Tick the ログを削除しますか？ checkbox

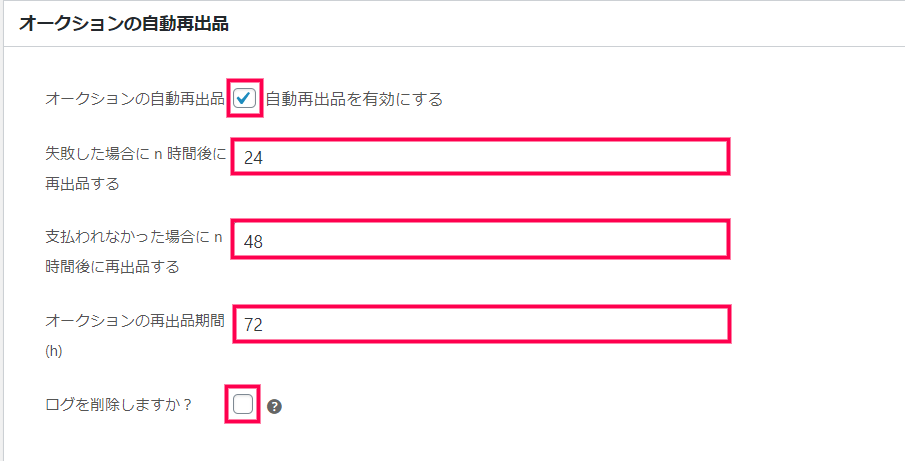click(243, 404)
